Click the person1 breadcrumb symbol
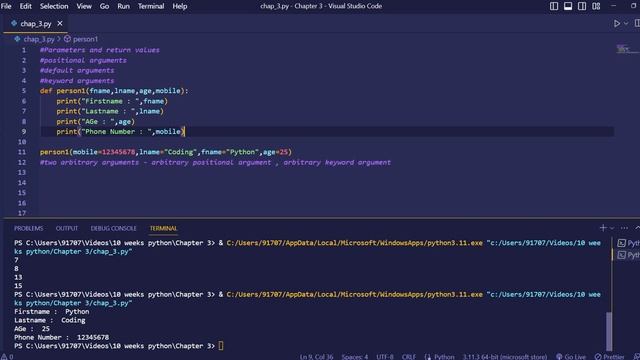This screenshot has height=360, width=640. (85, 39)
